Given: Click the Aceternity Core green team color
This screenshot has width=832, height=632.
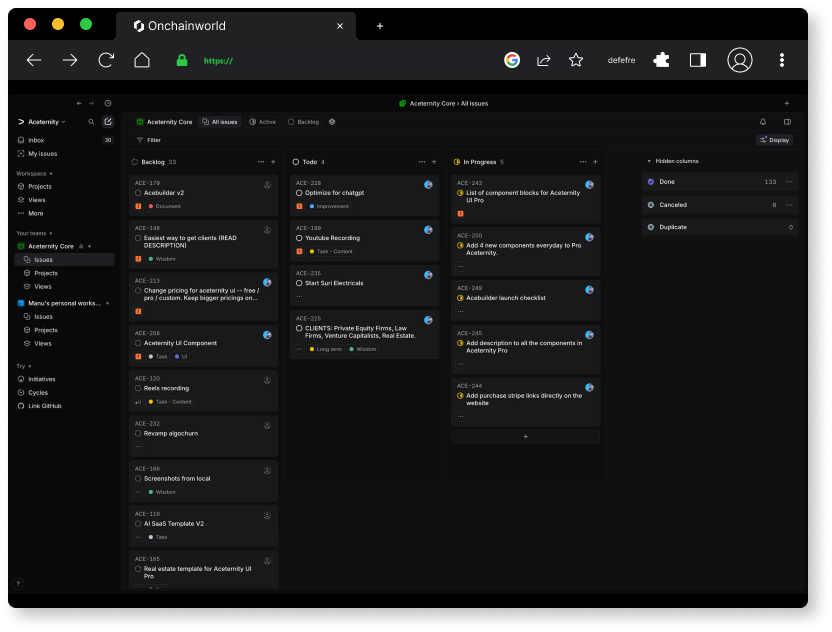Looking at the screenshot, I should [x=22, y=246].
